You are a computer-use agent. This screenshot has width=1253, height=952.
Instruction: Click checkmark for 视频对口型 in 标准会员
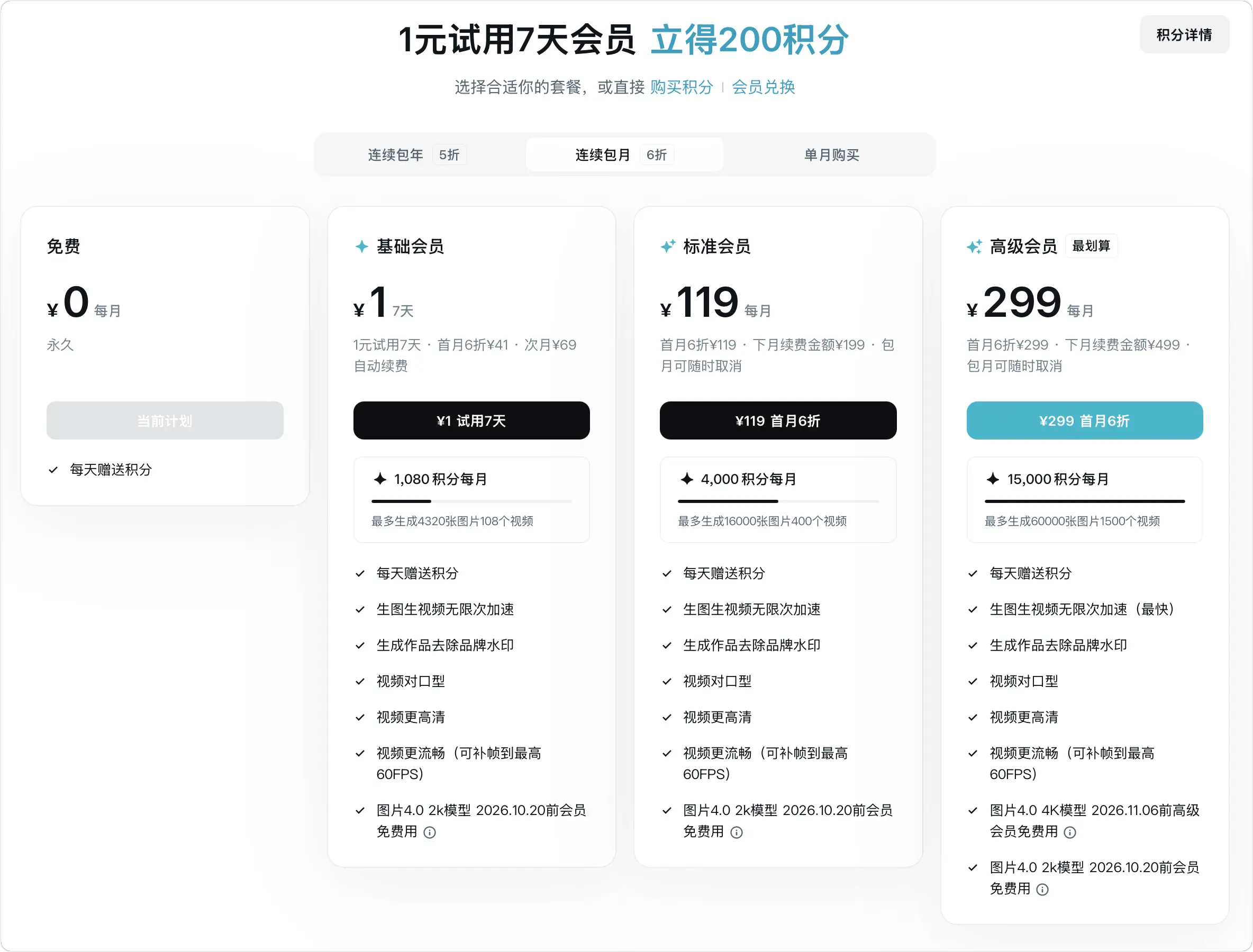tap(667, 682)
